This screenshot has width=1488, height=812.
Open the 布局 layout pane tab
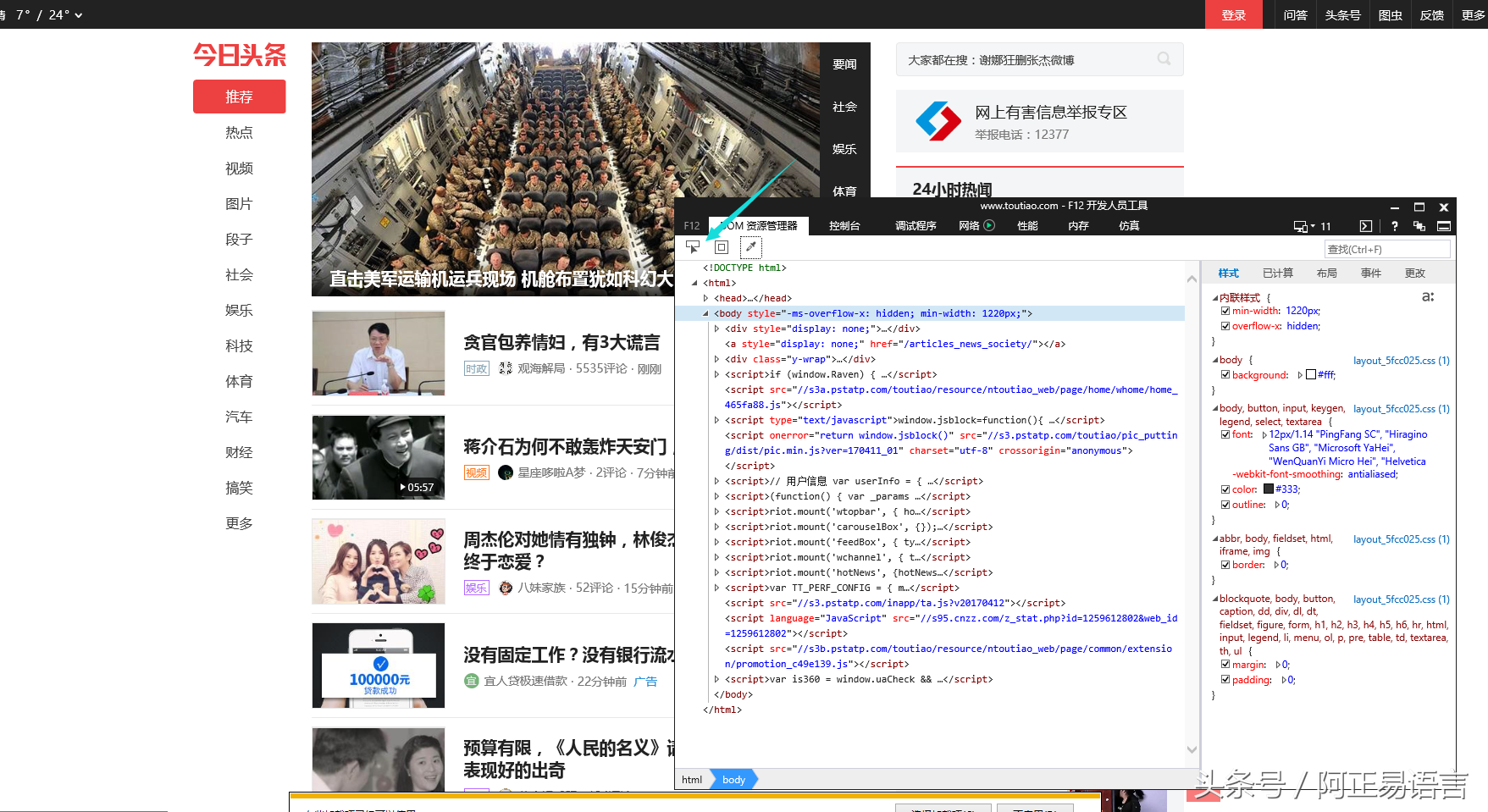(x=1326, y=273)
